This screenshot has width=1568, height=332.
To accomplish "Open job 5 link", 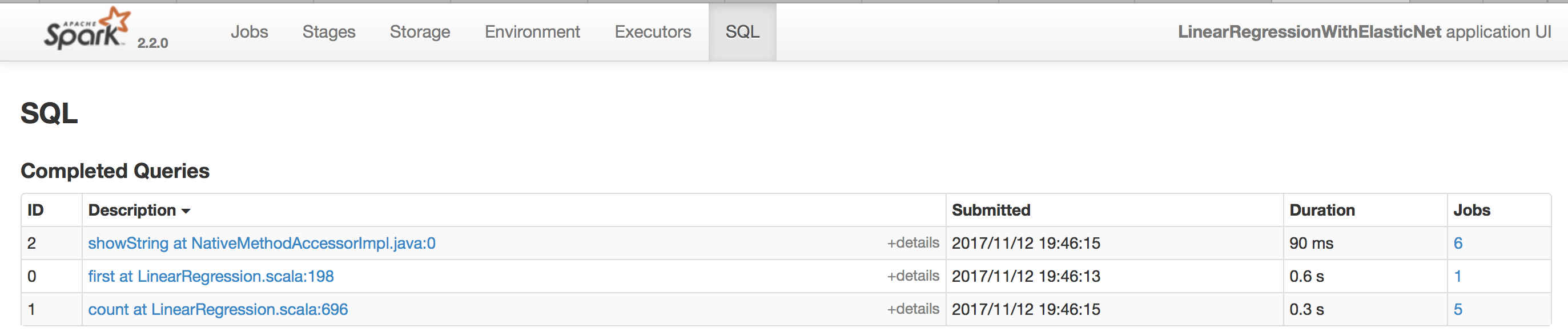I will coord(1458,310).
